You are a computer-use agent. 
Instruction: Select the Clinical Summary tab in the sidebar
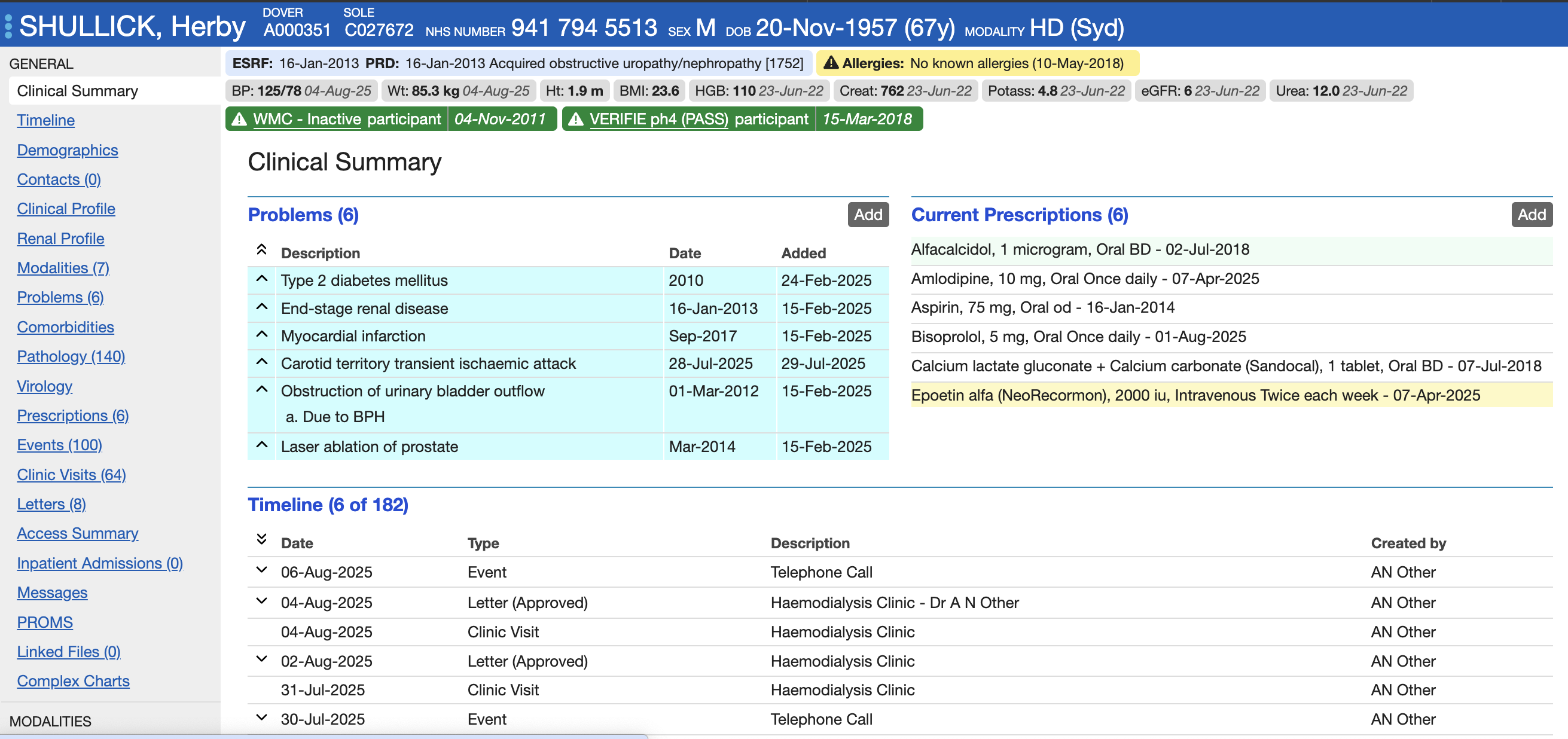pos(77,90)
